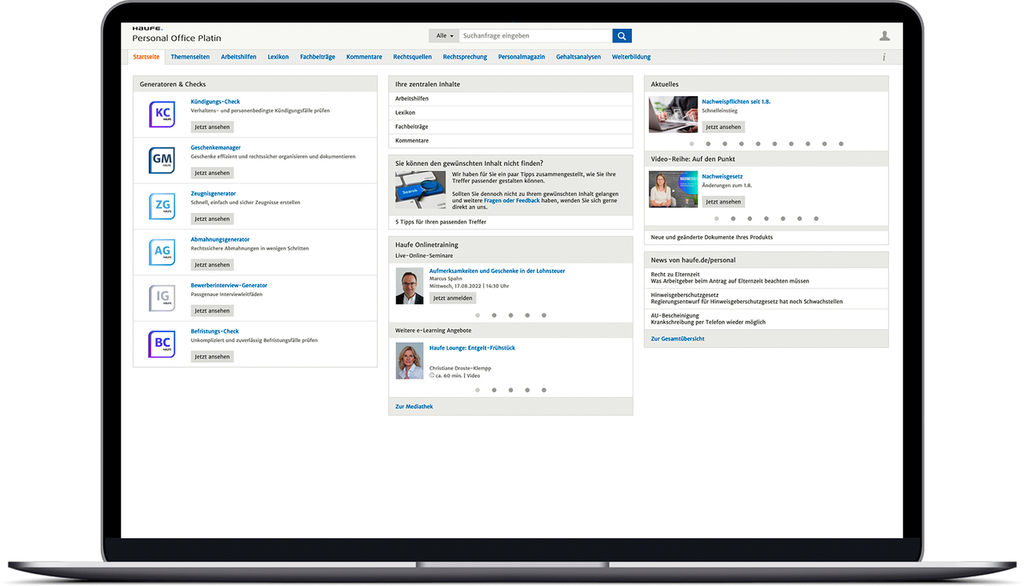This screenshot has width=1024, height=586.
Task: Switch to the Startseite tab
Action: 146,57
